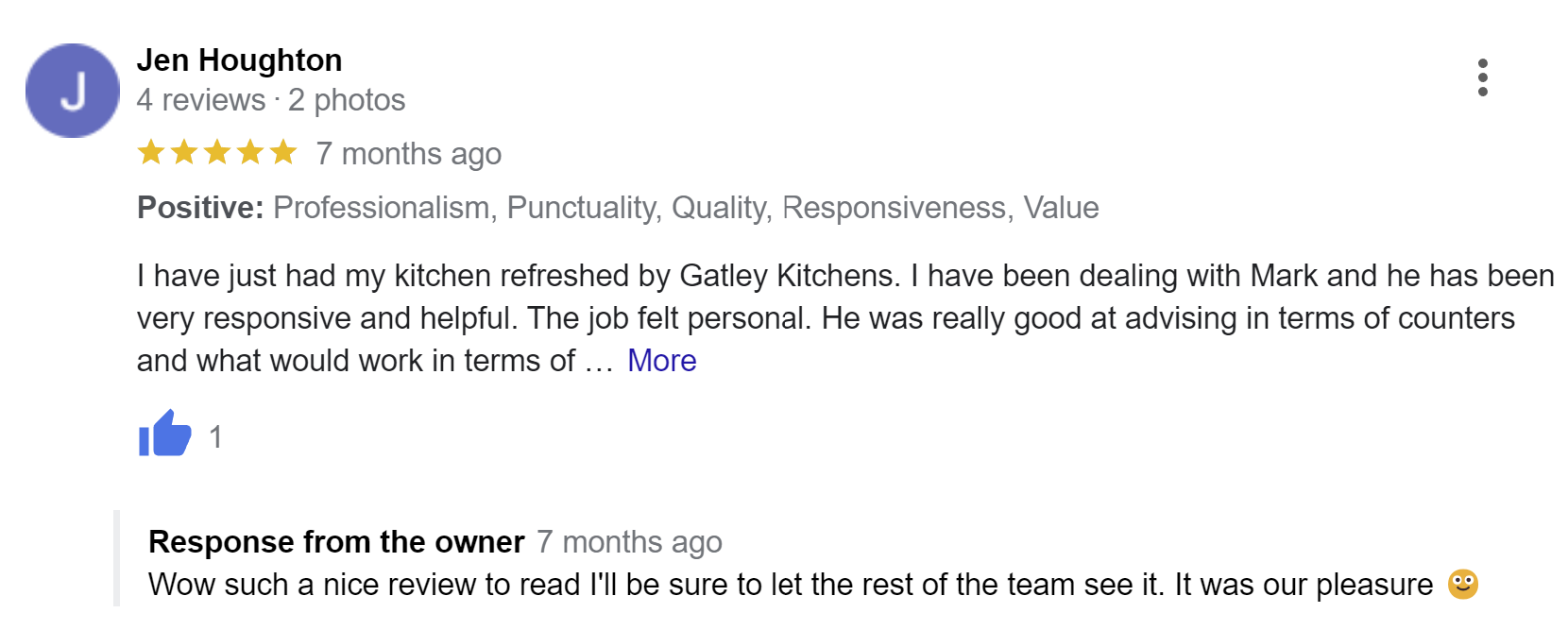Click the Value attribute text
This screenshot has width=1568, height=630.
(1062, 208)
